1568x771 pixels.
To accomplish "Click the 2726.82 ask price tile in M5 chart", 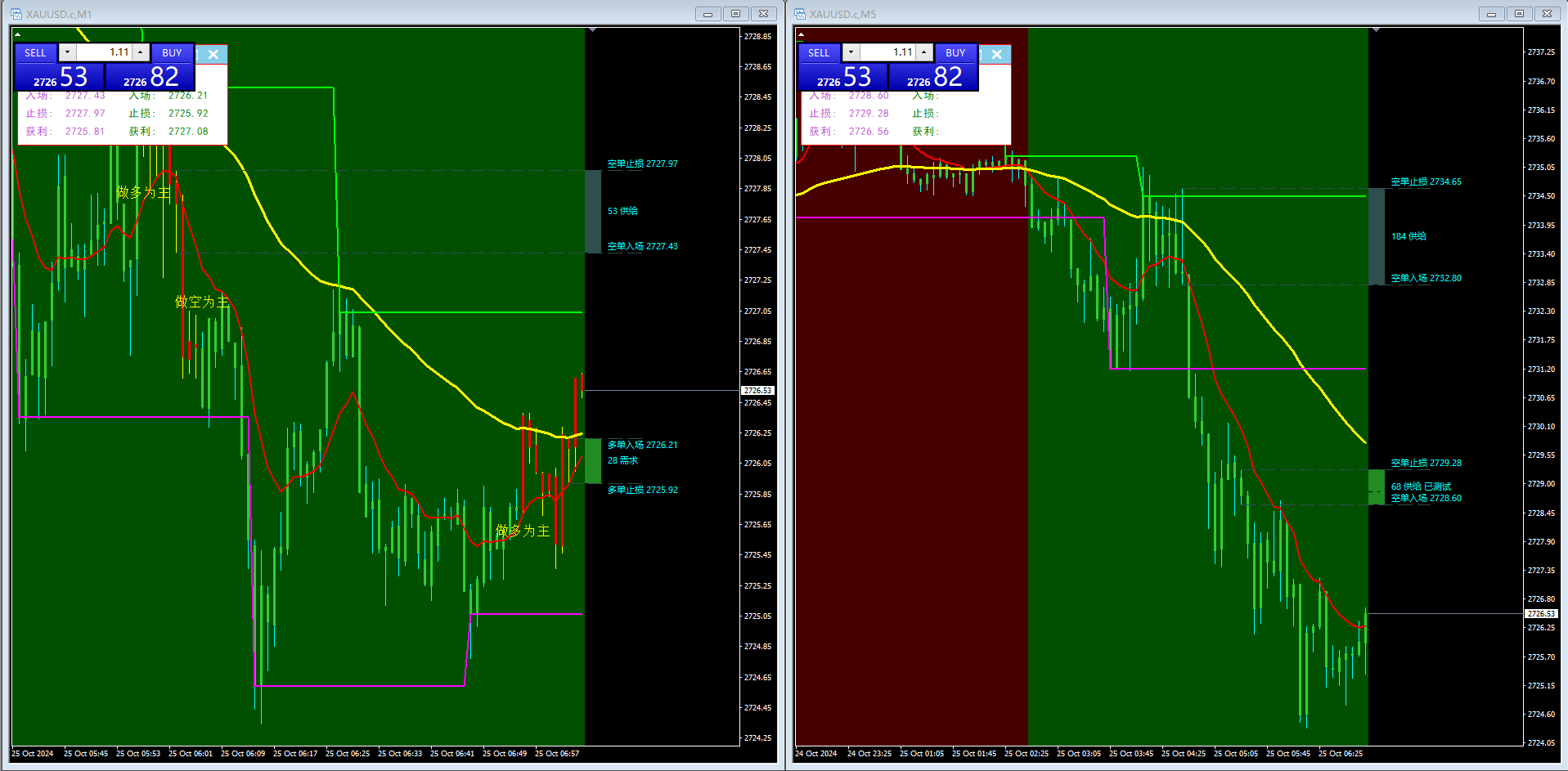I will click(933, 77).
